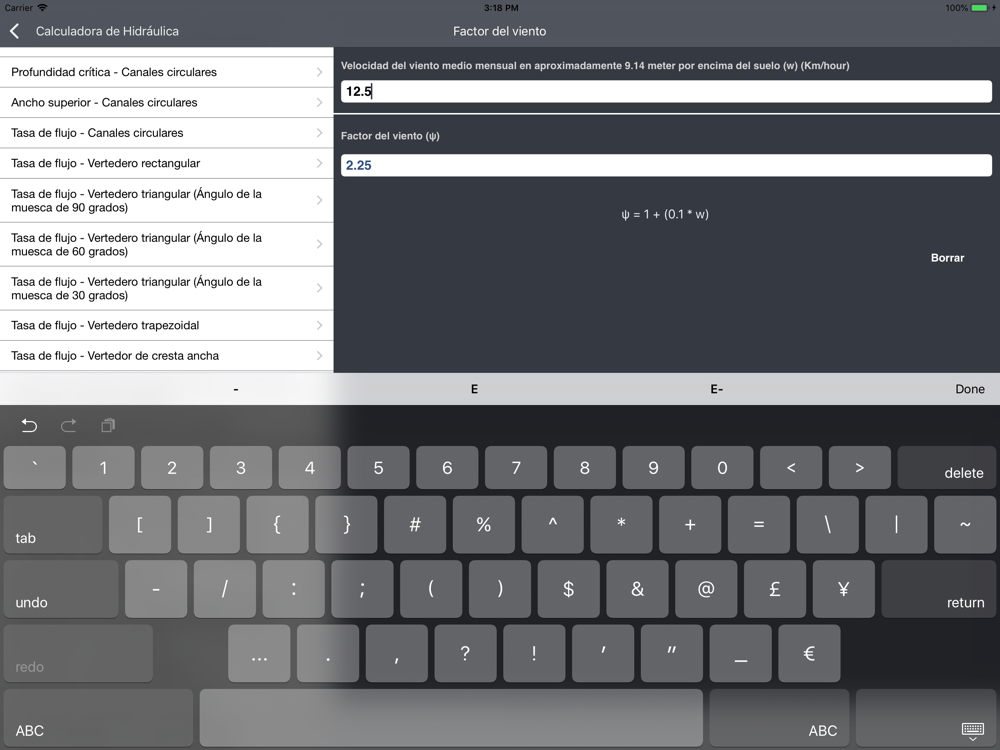Tap the yen symbol key
The width and height of the screenshot is (1000, 750).
tap(843, 589)
